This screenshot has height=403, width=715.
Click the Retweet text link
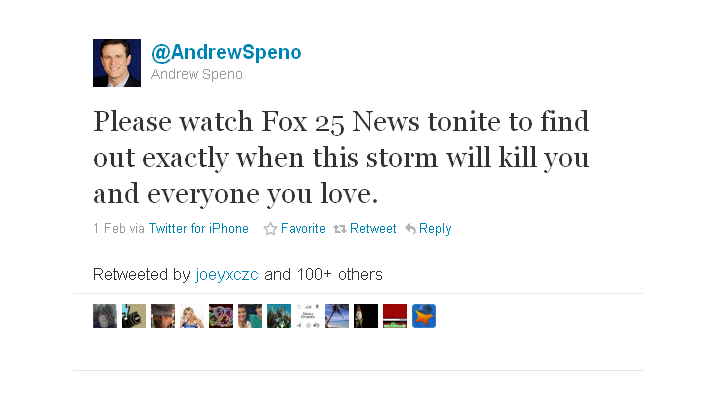coord(373,228)
